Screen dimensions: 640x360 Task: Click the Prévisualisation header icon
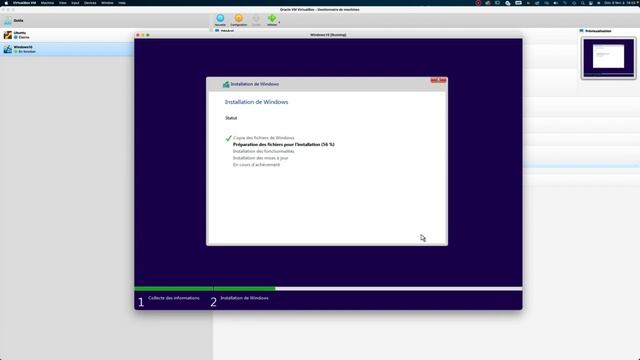pyautogui.click(x=582, y=31)
